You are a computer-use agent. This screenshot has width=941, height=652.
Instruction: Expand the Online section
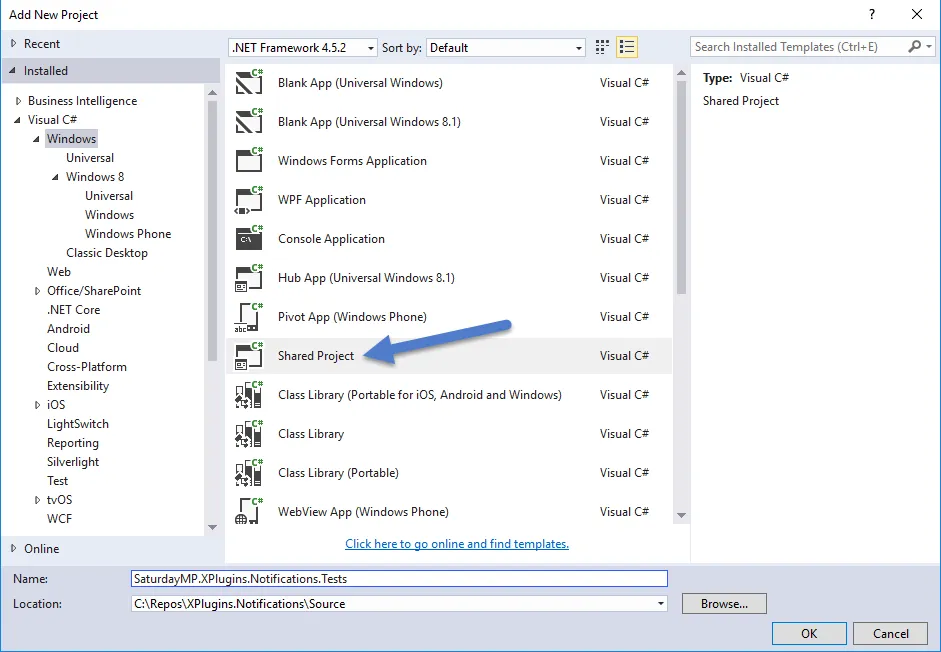click(14, 548)
